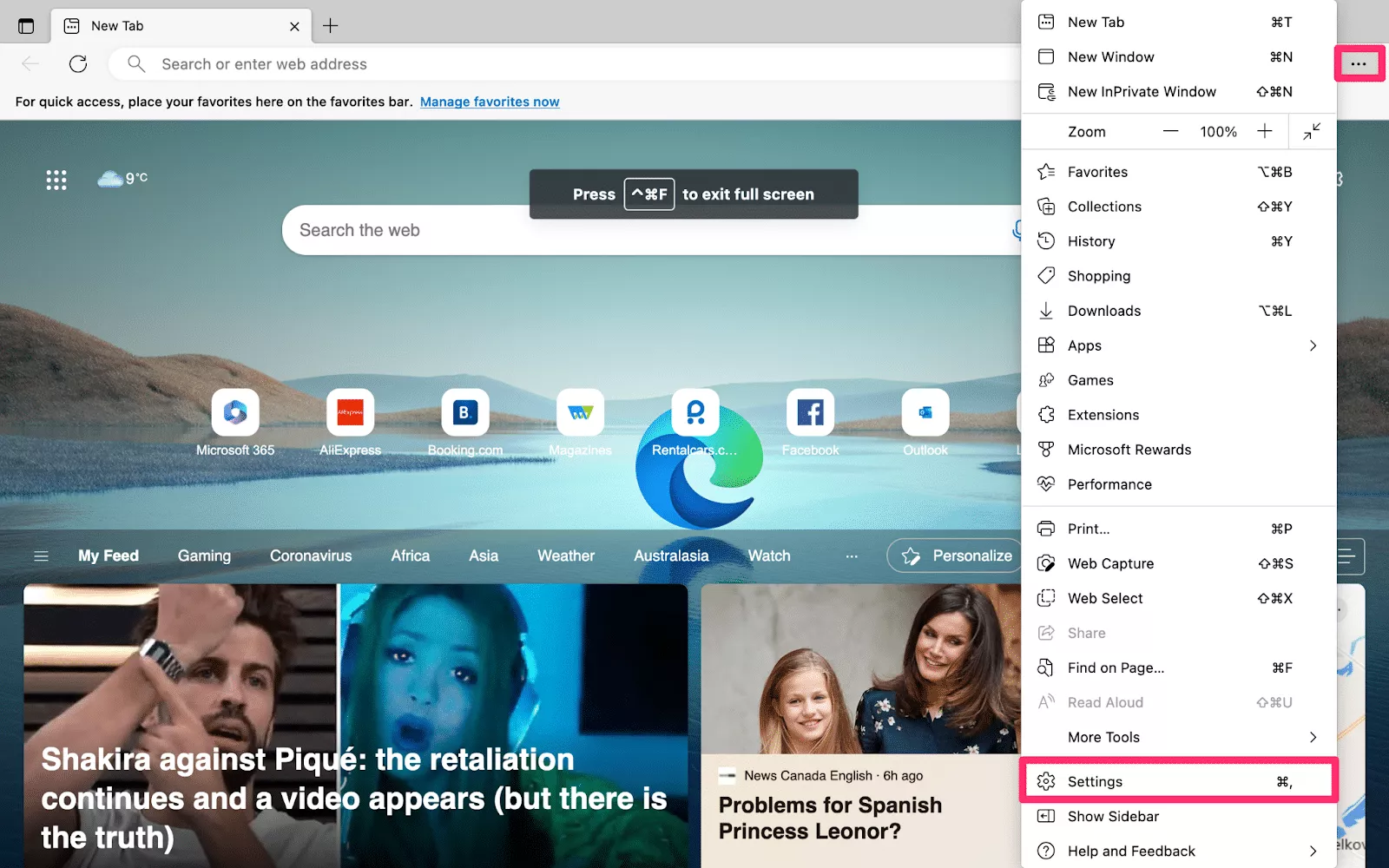Switch to the Australasia feed tab

coord(671,556)
